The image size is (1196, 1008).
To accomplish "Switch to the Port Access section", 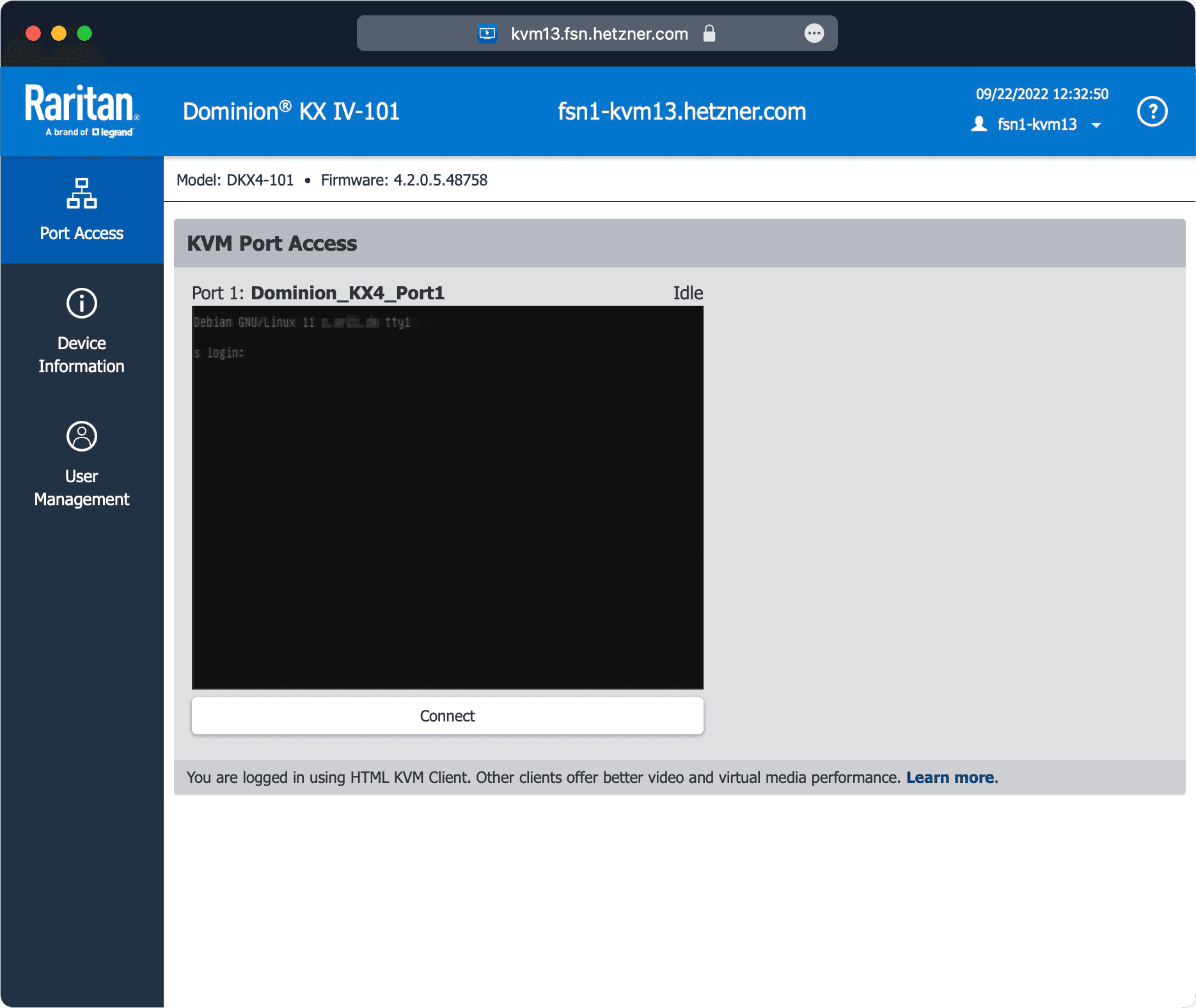I will point(81,233).
